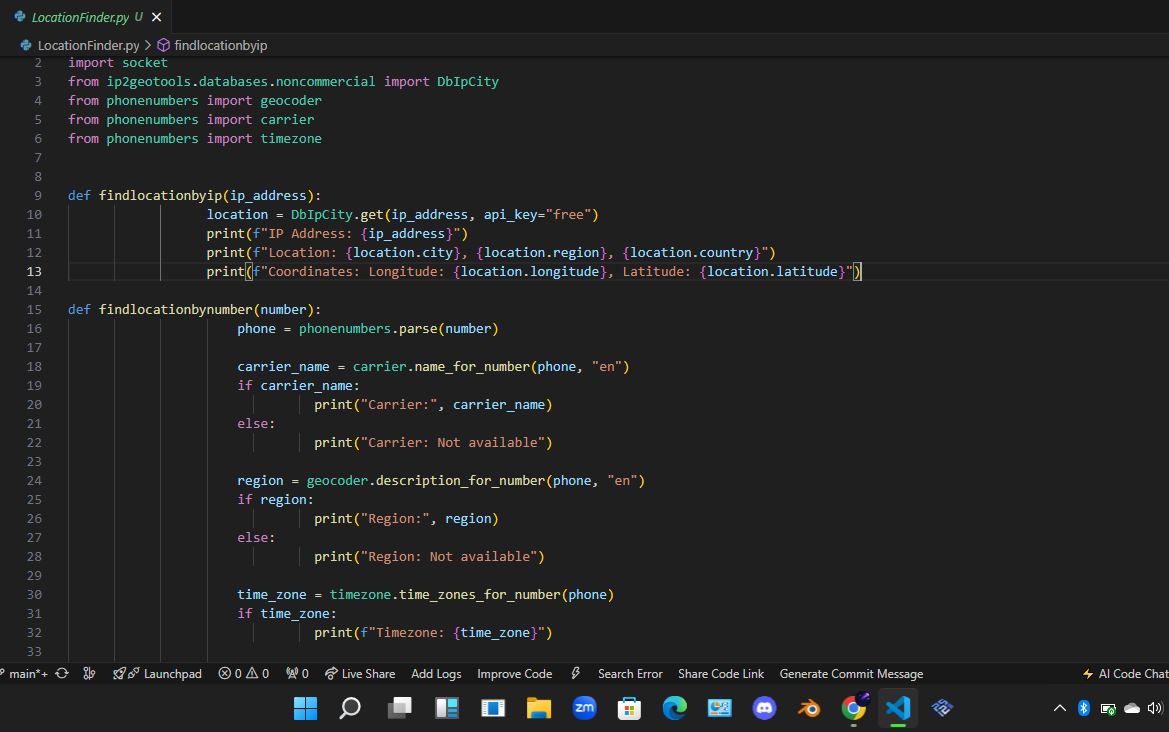
Task: Open the blue framed window app icon in taskbar
Action: pos(493,708)
